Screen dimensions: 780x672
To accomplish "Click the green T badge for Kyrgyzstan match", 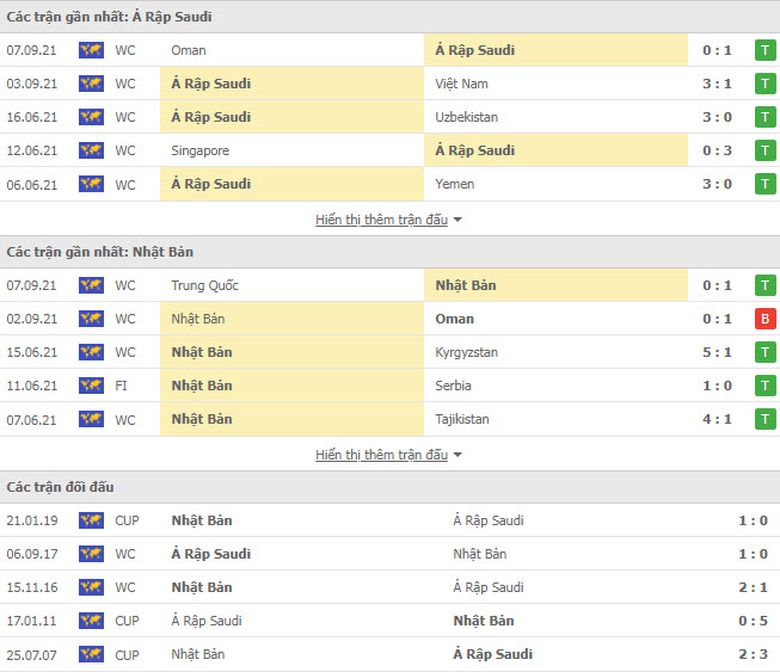I will point(765,352).
